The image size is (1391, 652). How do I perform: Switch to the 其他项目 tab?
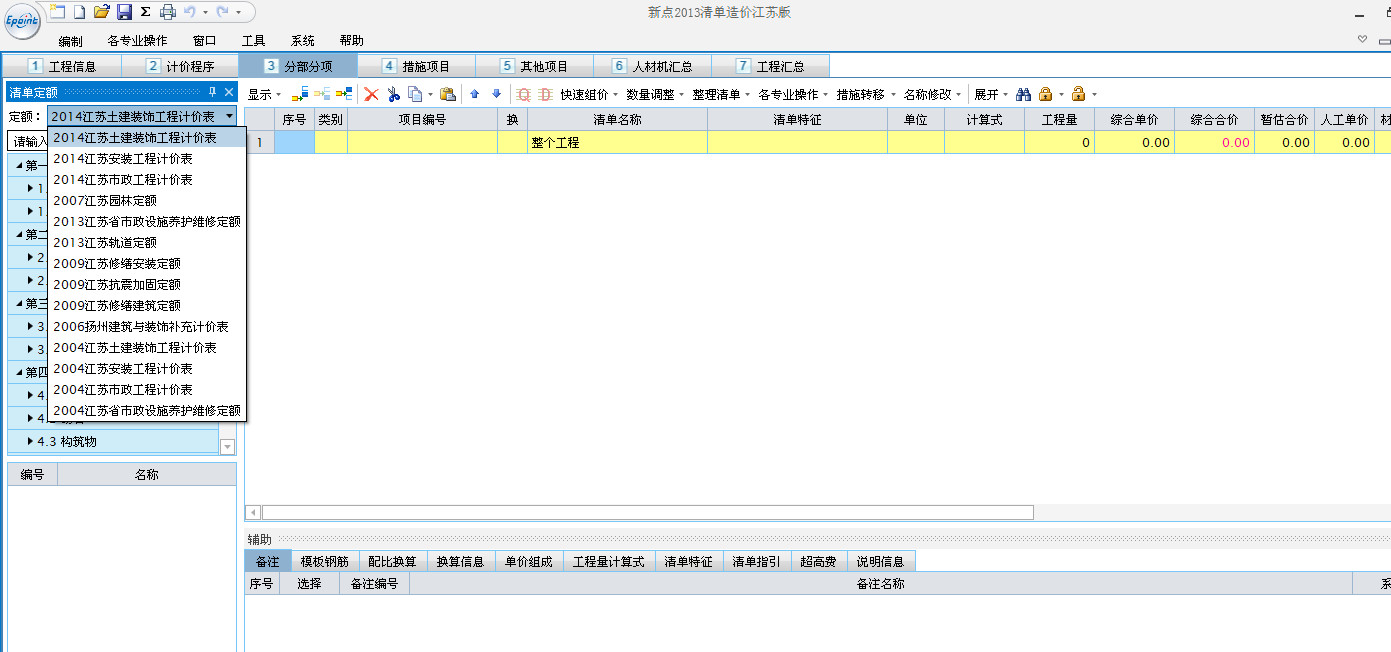534,66
